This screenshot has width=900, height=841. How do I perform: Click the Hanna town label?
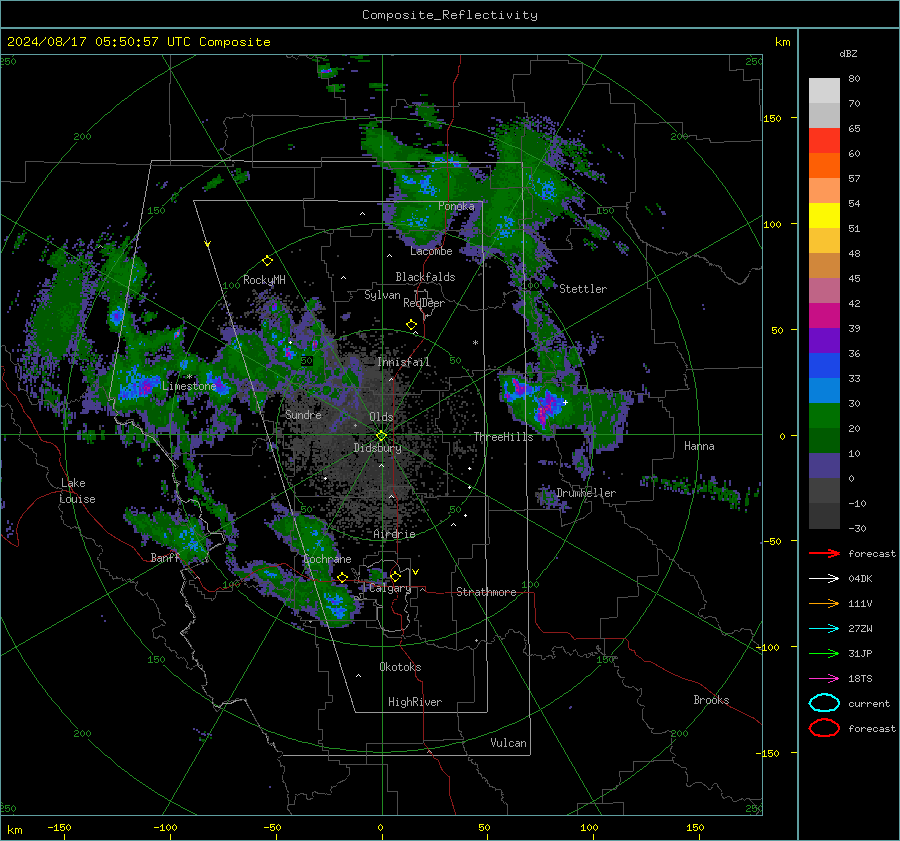coord(699,446)
